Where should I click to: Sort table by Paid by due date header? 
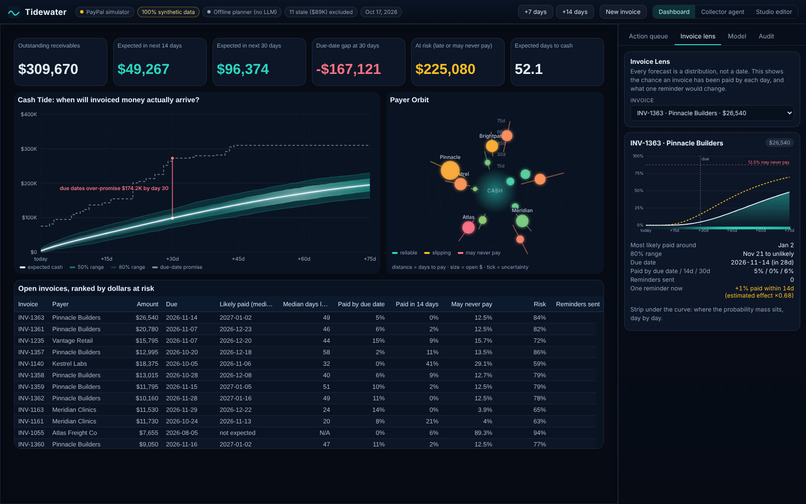coord(361,304)
